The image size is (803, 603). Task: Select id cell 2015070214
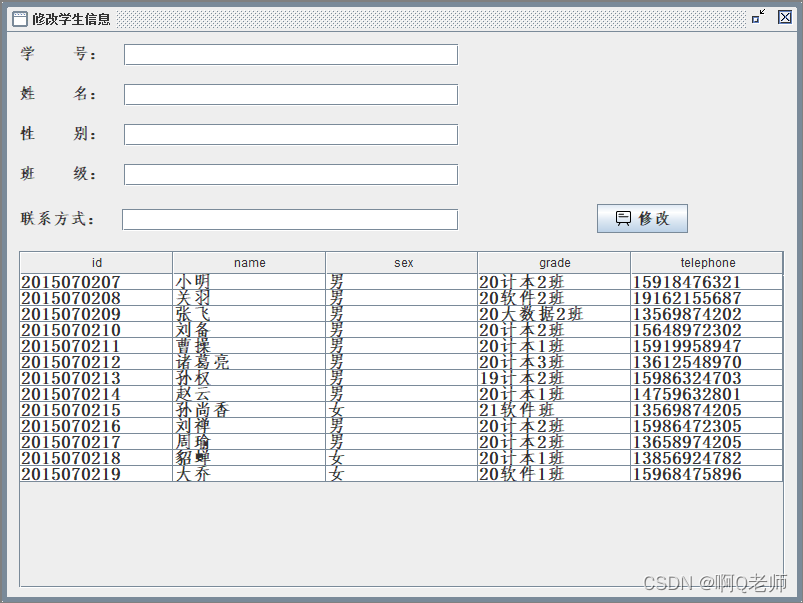point(96,394)
